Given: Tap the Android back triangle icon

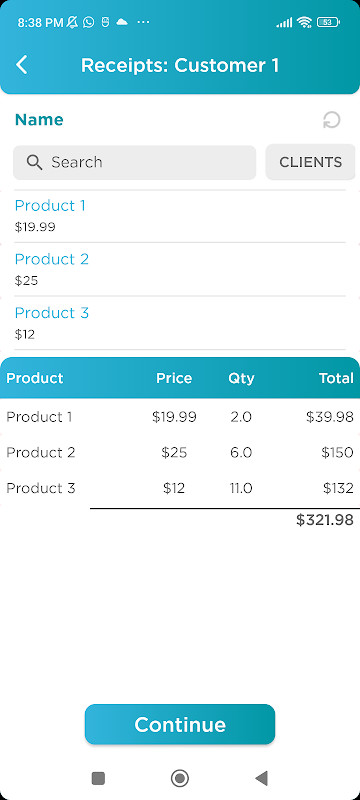Looking at the screenshot, I should click(261, 778).
